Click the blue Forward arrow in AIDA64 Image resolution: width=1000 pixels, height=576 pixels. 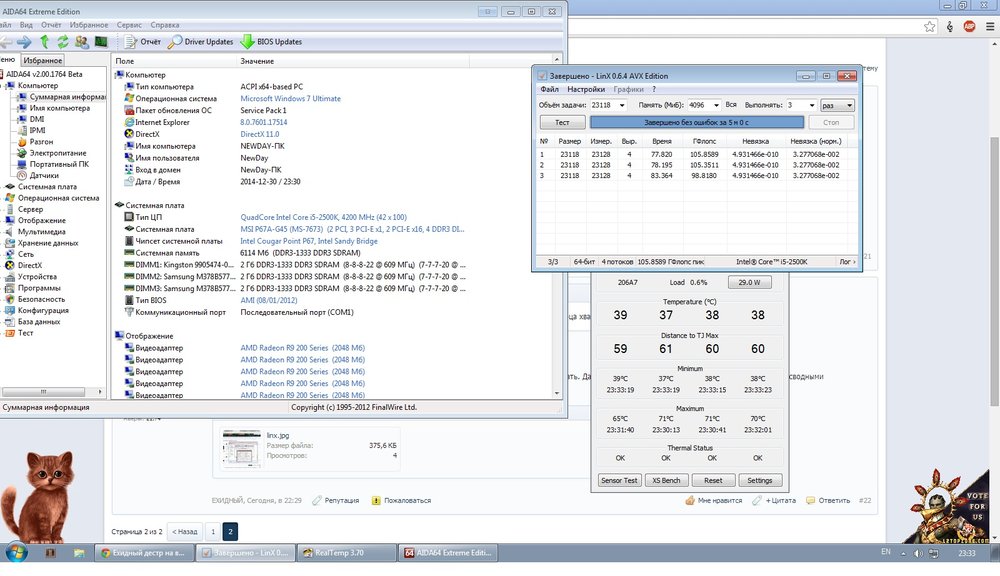pyautogui.click(x=23, y=42)
